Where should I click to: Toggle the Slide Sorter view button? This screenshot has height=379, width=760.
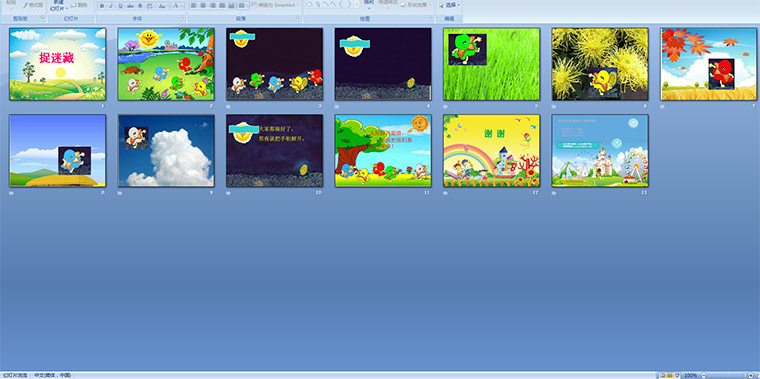point(669,375)
